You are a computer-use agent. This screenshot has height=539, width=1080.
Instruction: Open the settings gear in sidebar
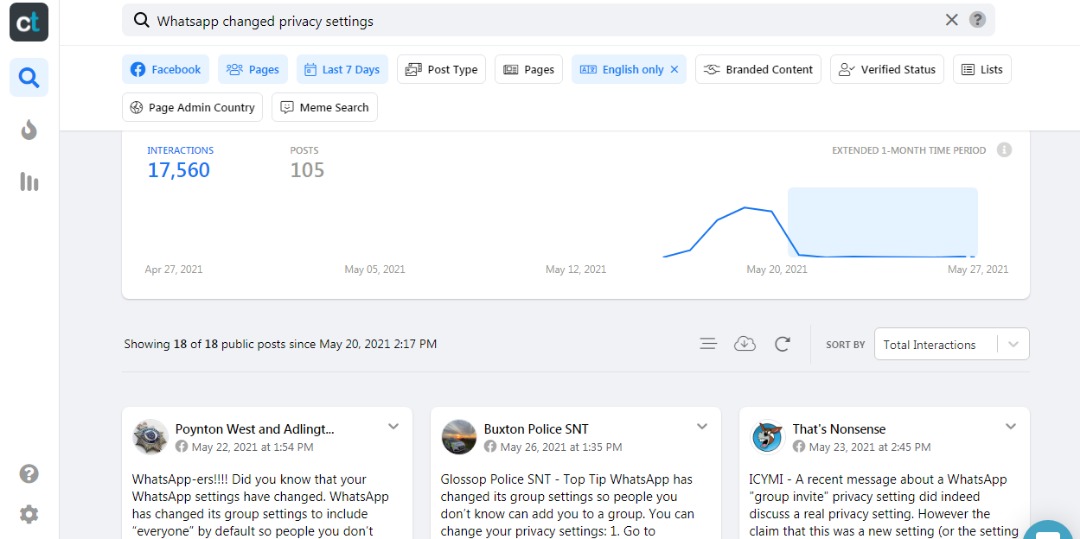[29, 514]
